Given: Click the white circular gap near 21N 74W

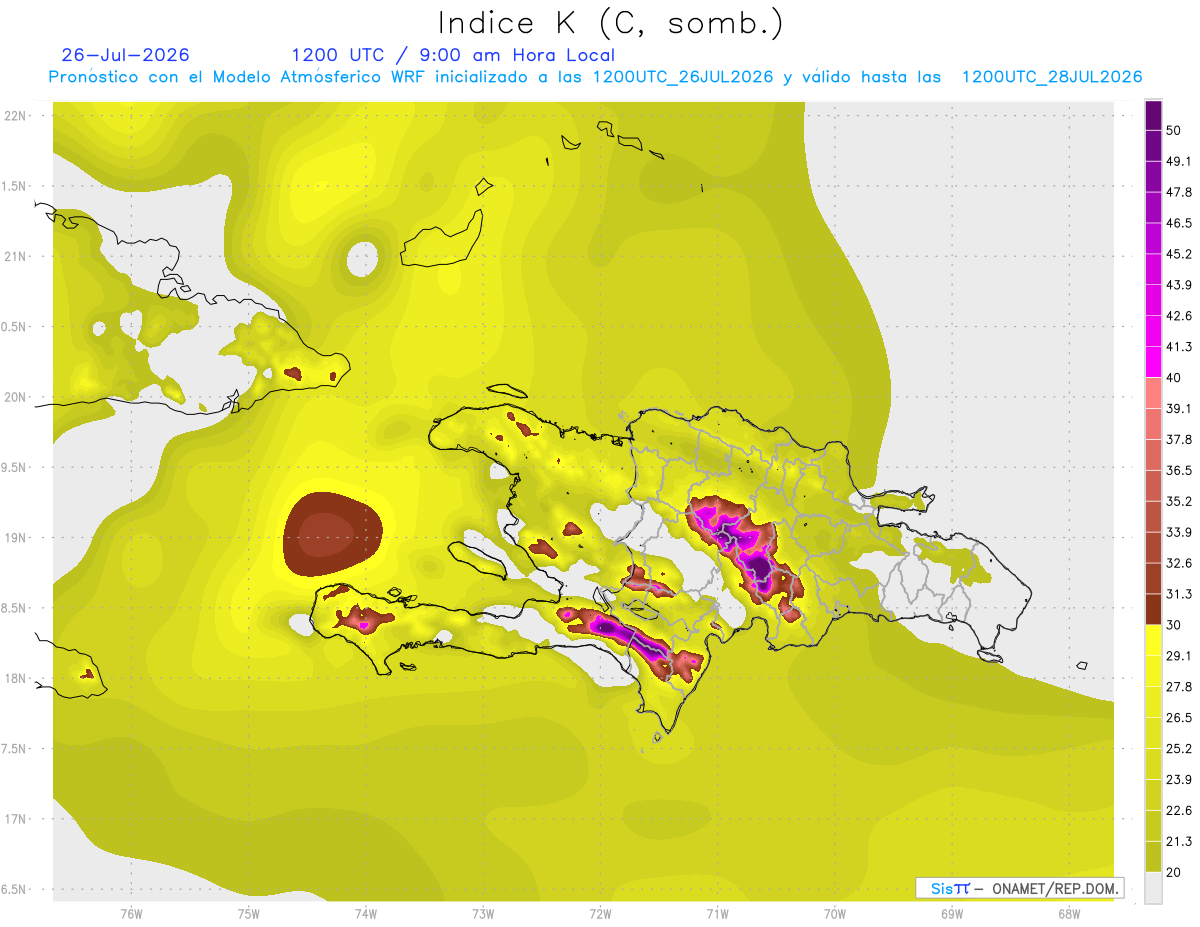Looking at the screenshot, I should pyautogui.click(x=362, y=261).
